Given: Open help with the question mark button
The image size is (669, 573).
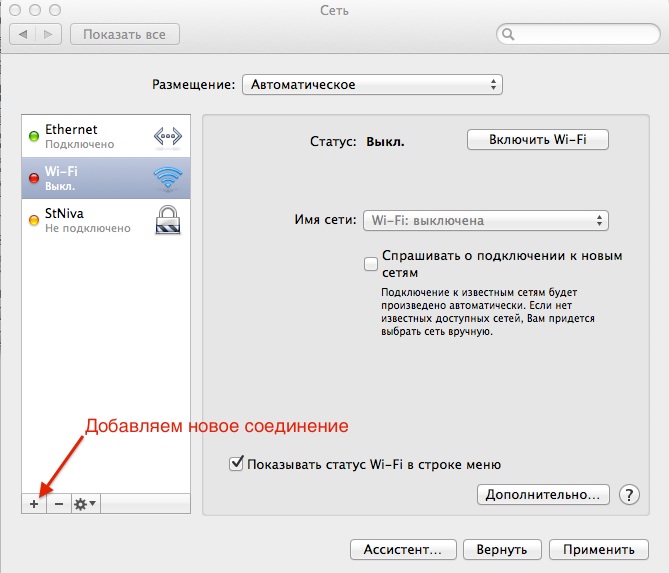Looking at the screenshot, I should point(629,494).
